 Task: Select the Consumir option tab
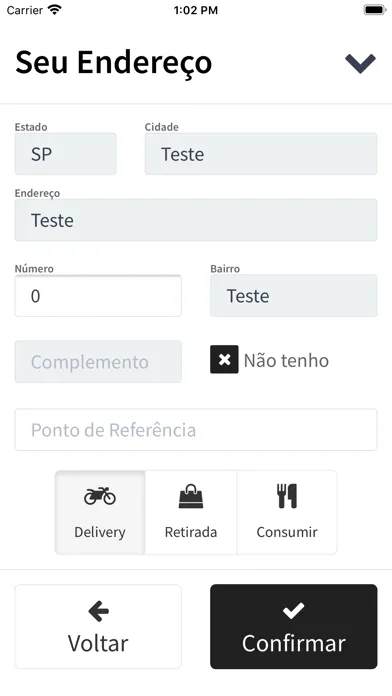click(287, 513)
